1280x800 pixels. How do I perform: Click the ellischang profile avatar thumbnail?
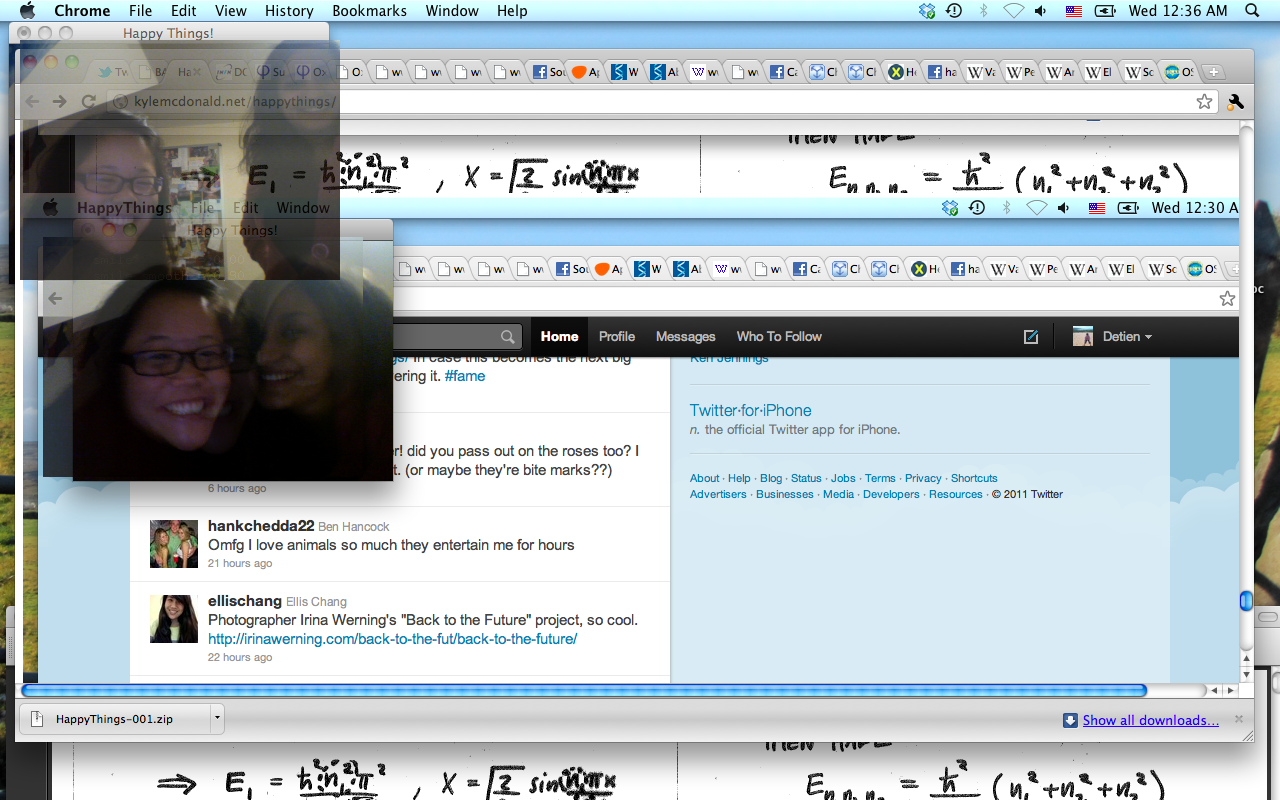[173, 619]
